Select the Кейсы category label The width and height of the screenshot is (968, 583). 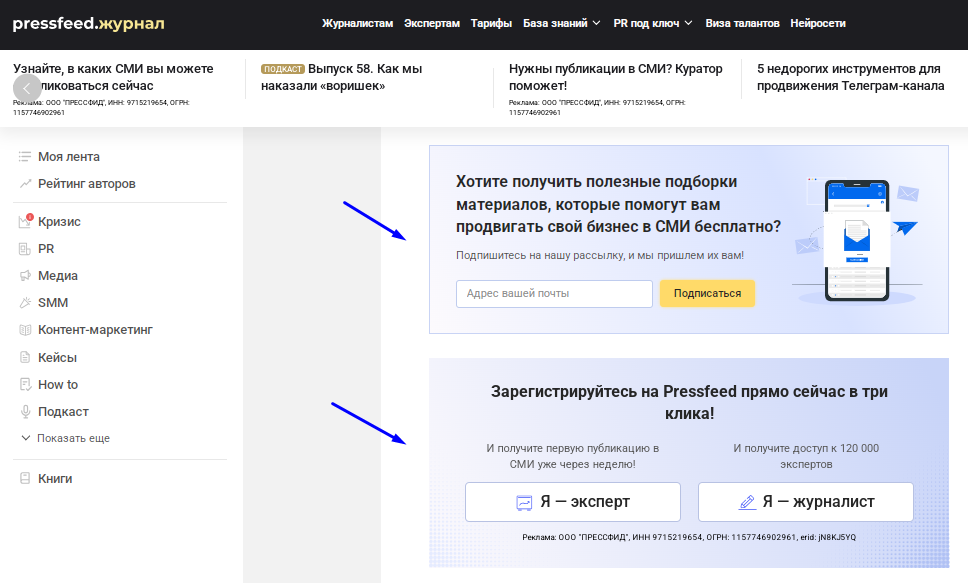click(x=57, y=358)
